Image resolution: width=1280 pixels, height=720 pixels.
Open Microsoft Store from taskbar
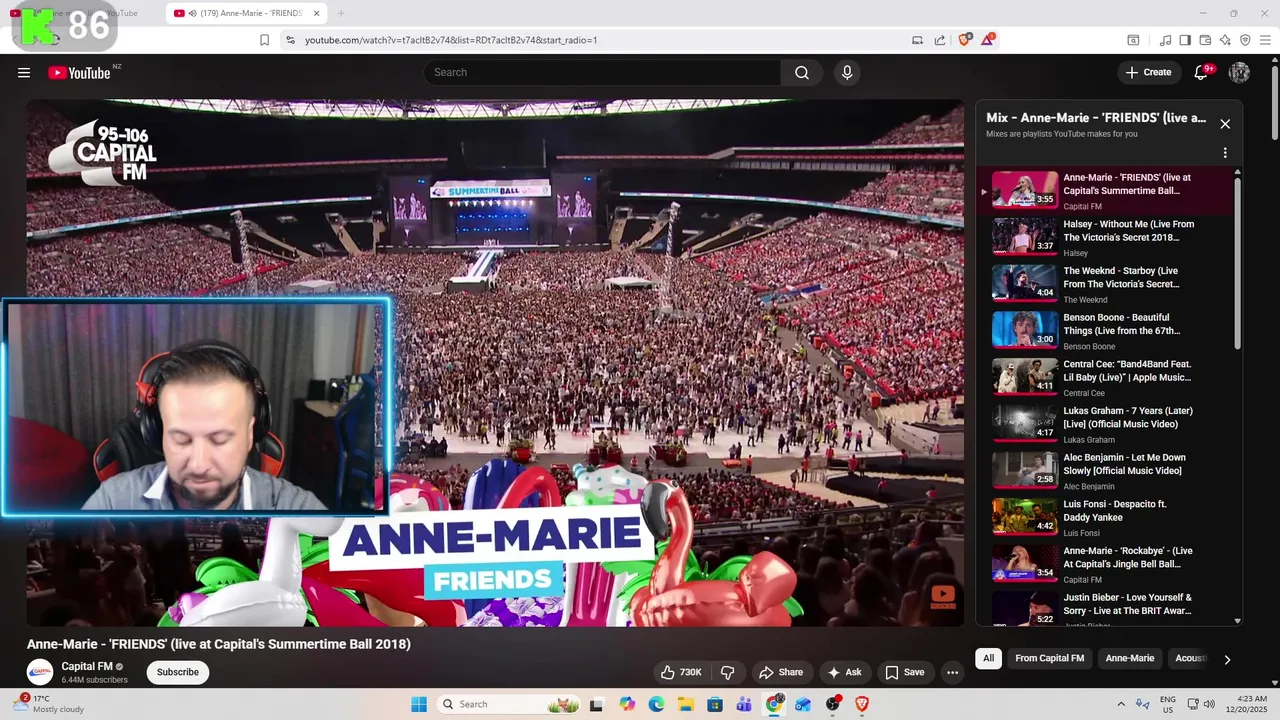[x=715, y=704]
